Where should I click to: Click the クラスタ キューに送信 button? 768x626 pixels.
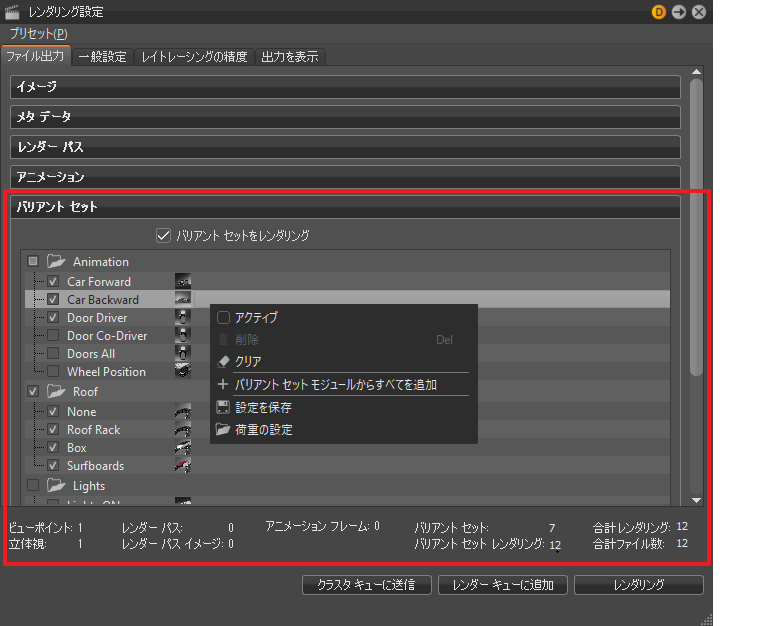tap(367, 585)
